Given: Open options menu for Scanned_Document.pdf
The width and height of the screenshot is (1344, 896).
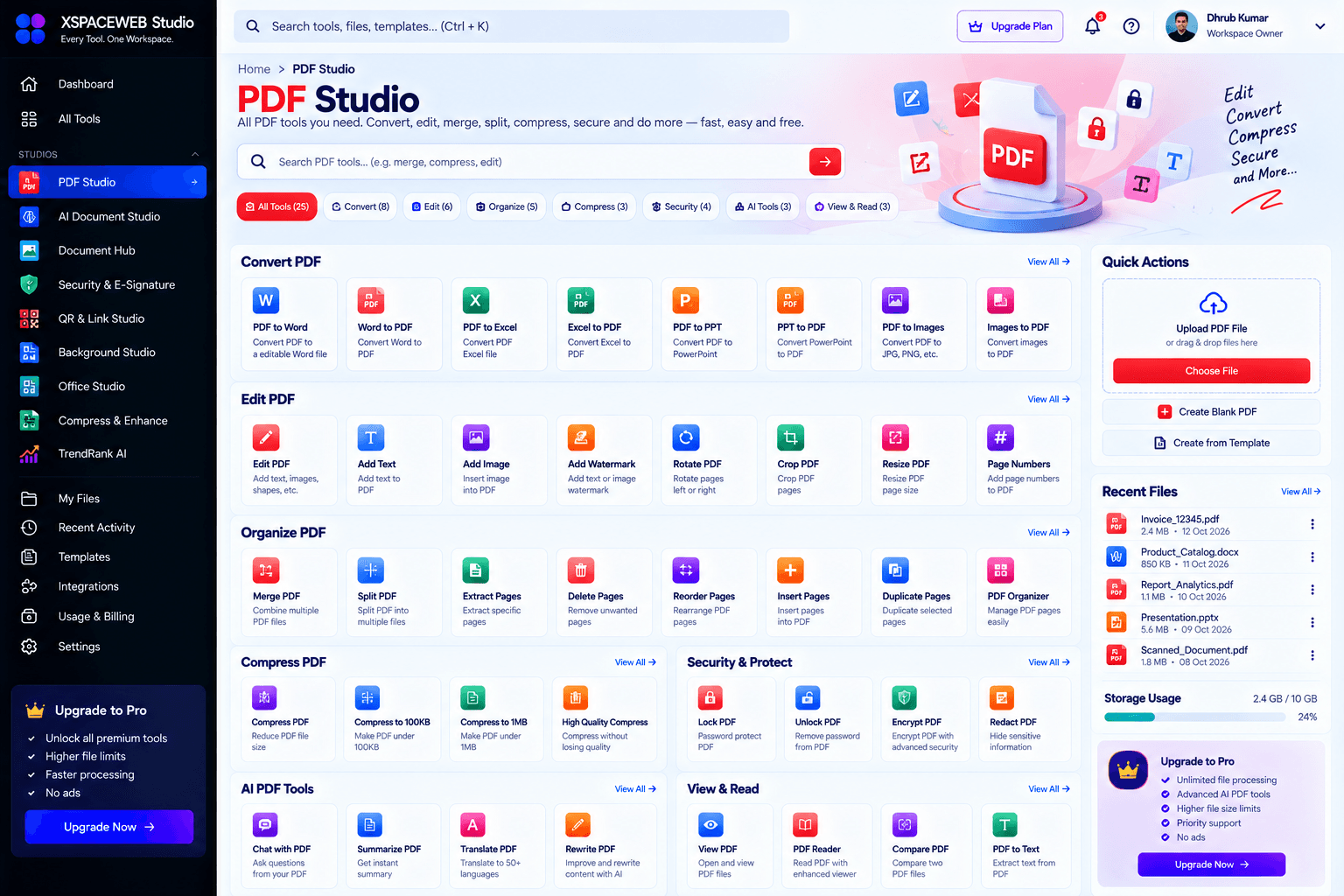Looking at the screenshot, I should tap(1312, 655).
